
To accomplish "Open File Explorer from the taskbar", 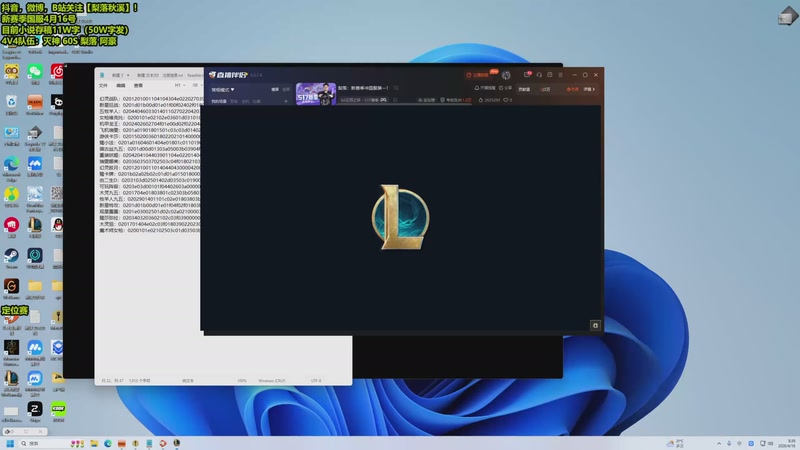I will (x=94, y=443).
